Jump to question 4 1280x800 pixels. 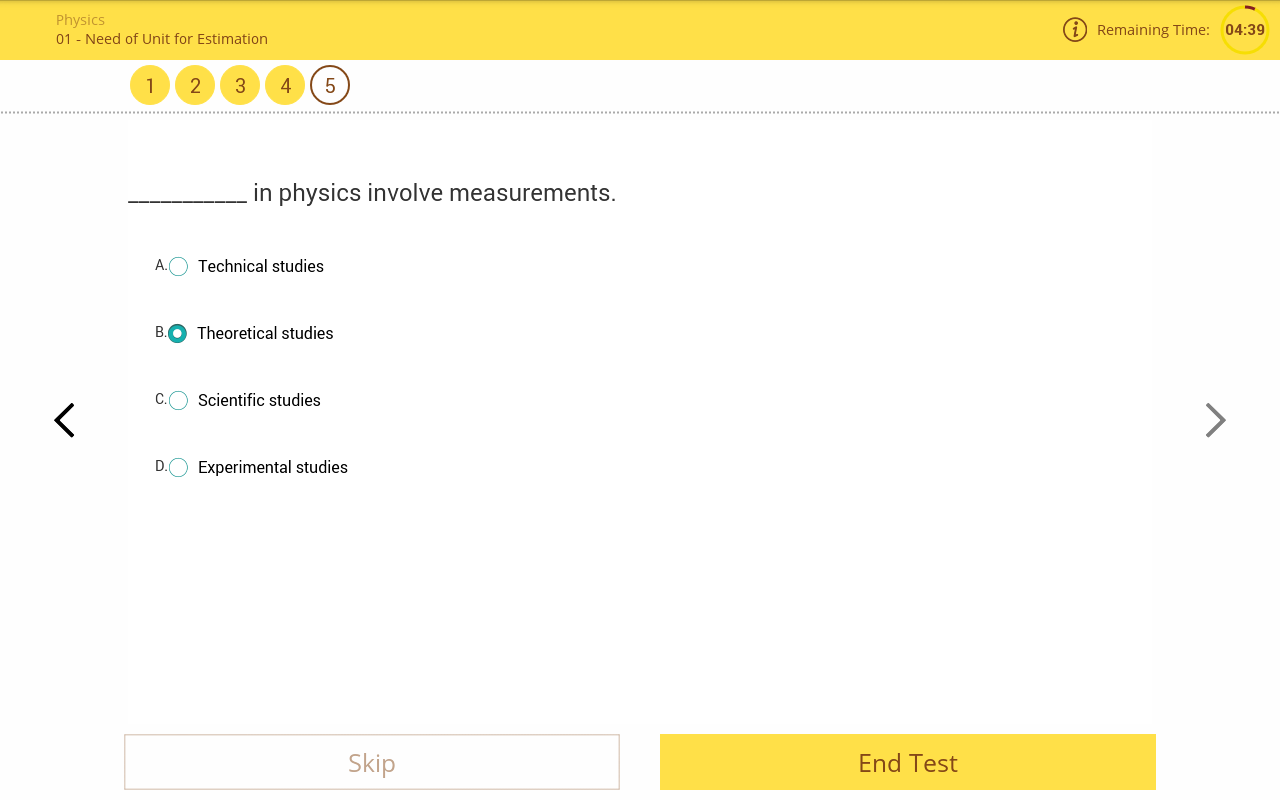point(285,85)
